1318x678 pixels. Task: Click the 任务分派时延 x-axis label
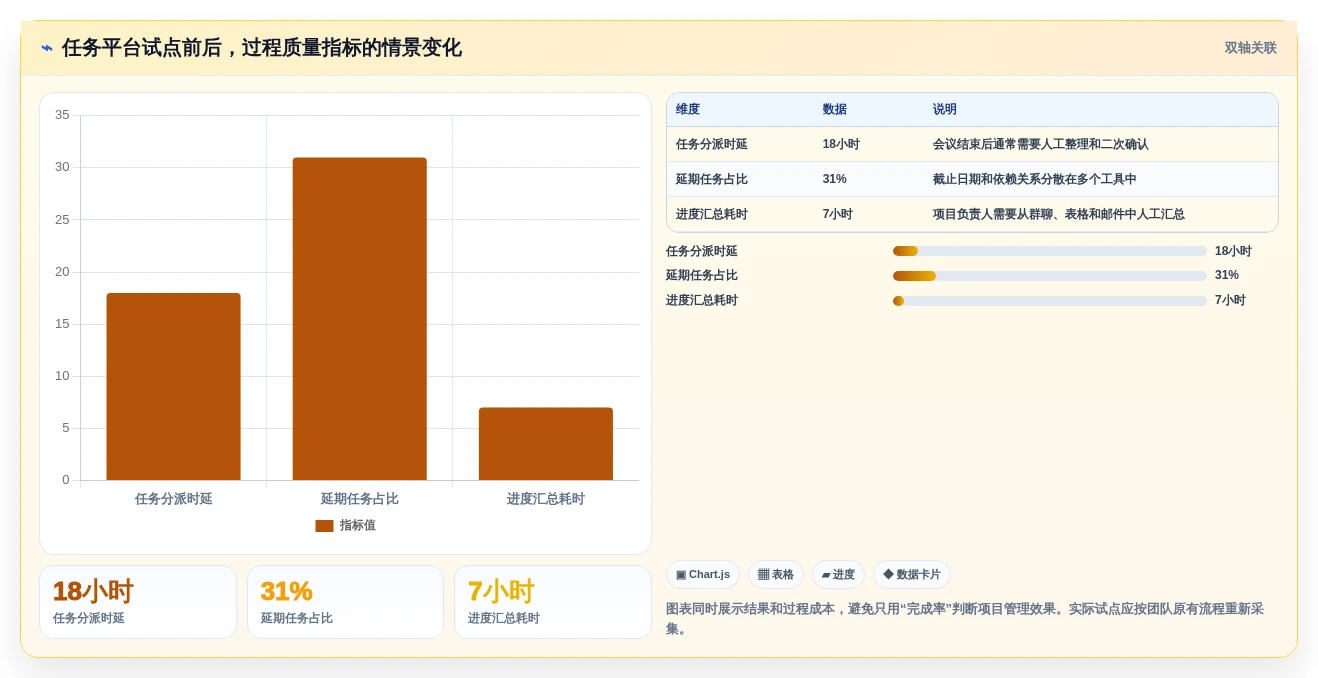(x=173, y=499)
